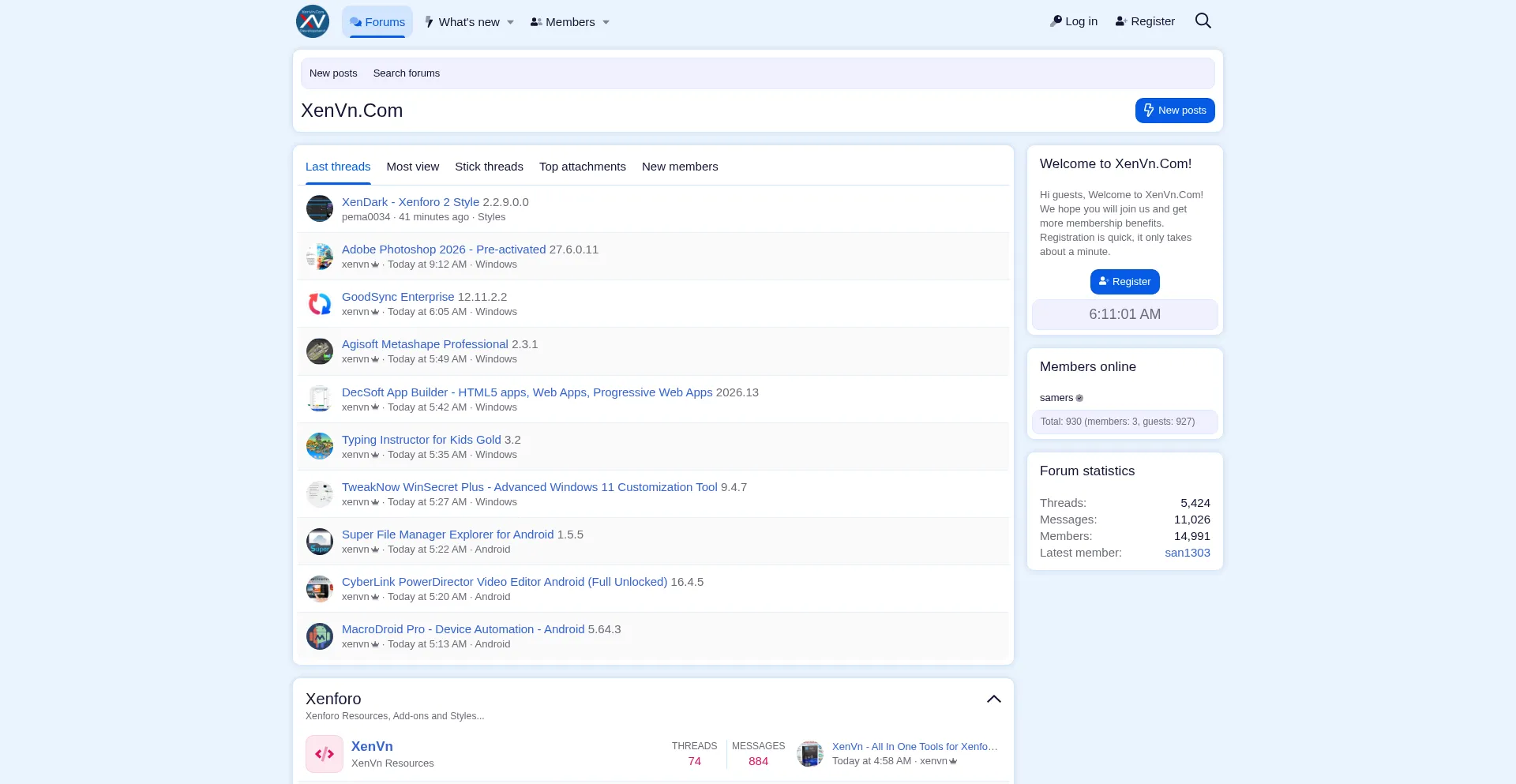The width and height of the screenshot is (1516, 784).
Task: Click CyberLink PowerDirector thread avatar
Action: tap(320, 589)
